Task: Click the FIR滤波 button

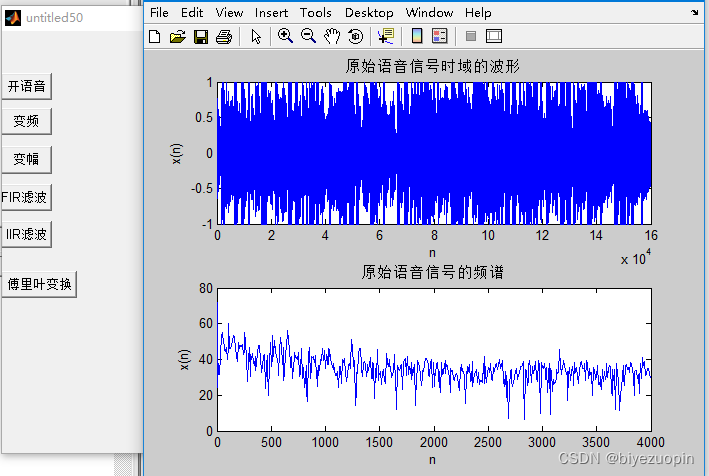Action: 27,197
